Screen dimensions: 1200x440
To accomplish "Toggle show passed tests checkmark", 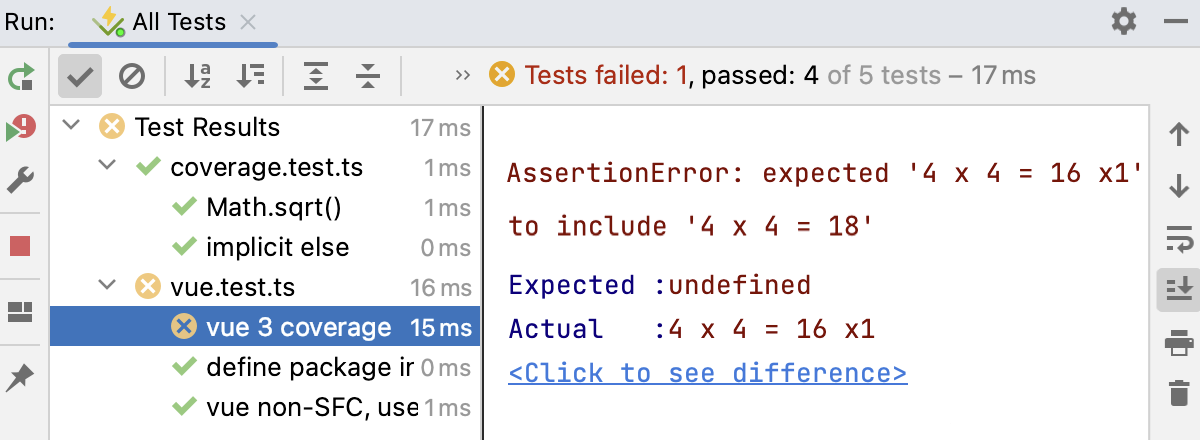I will 80,76.
